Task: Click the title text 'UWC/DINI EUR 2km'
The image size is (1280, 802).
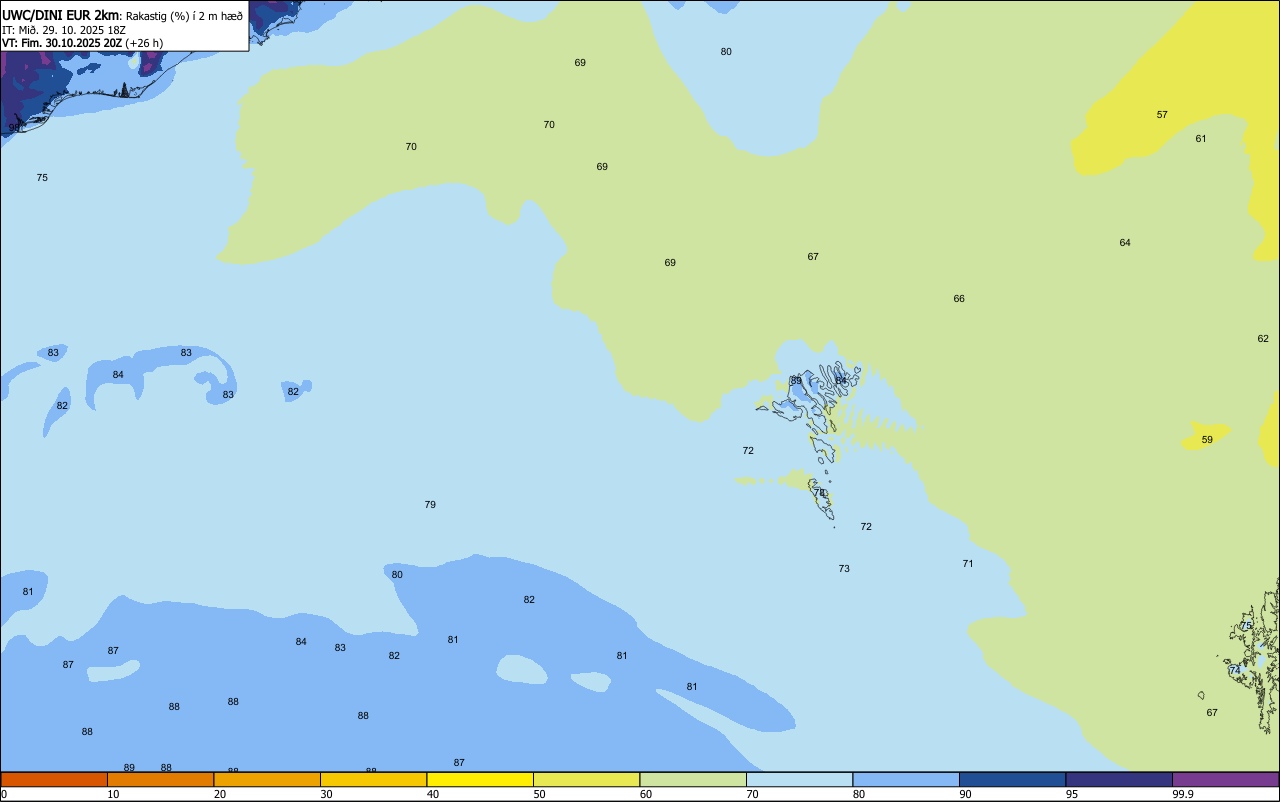Action: coord(60,15)
